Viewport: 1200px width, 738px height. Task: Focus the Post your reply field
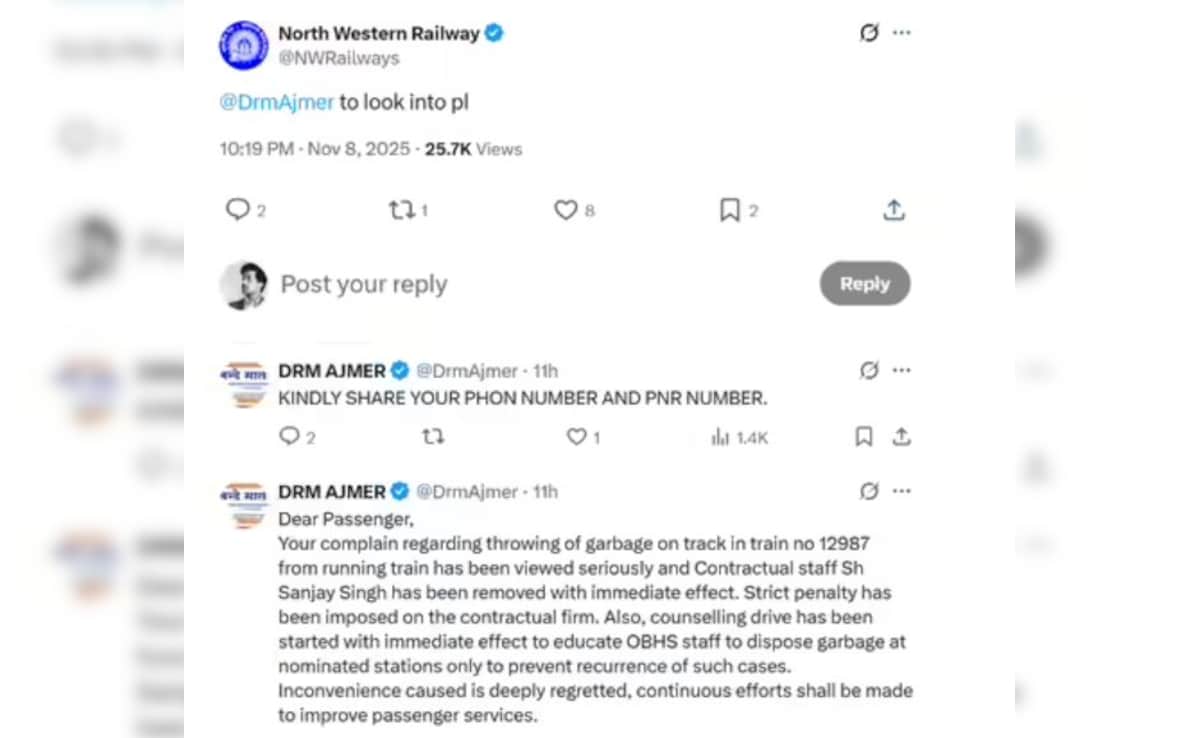[364, 284]
